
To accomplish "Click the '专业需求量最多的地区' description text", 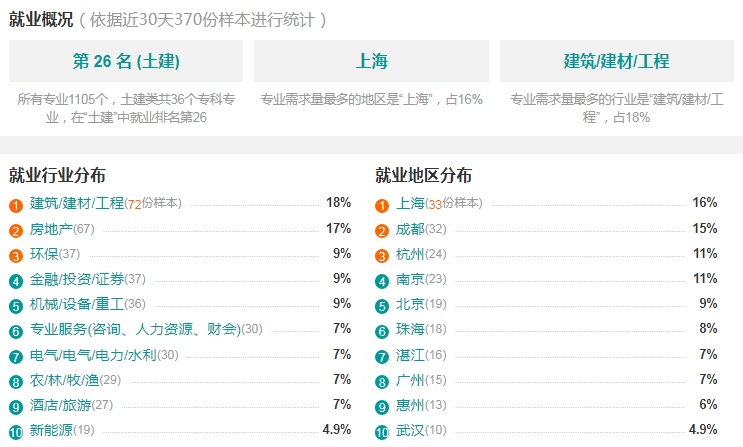I will coord(372,99).
